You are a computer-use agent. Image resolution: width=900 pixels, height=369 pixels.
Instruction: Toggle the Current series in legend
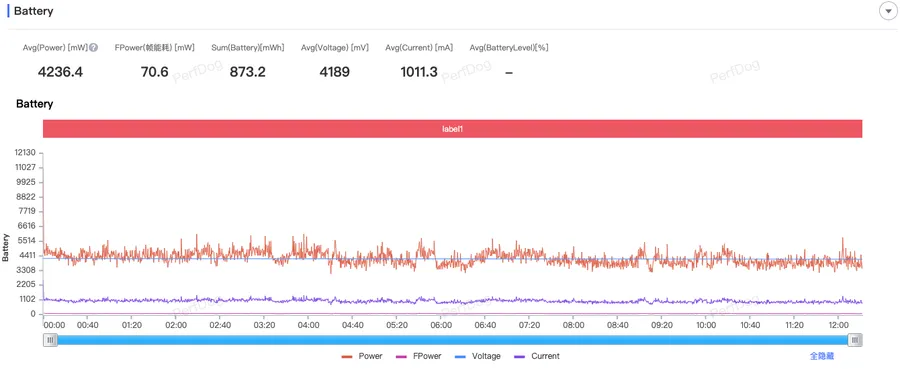pyautogui.click(x=537, y=356)
